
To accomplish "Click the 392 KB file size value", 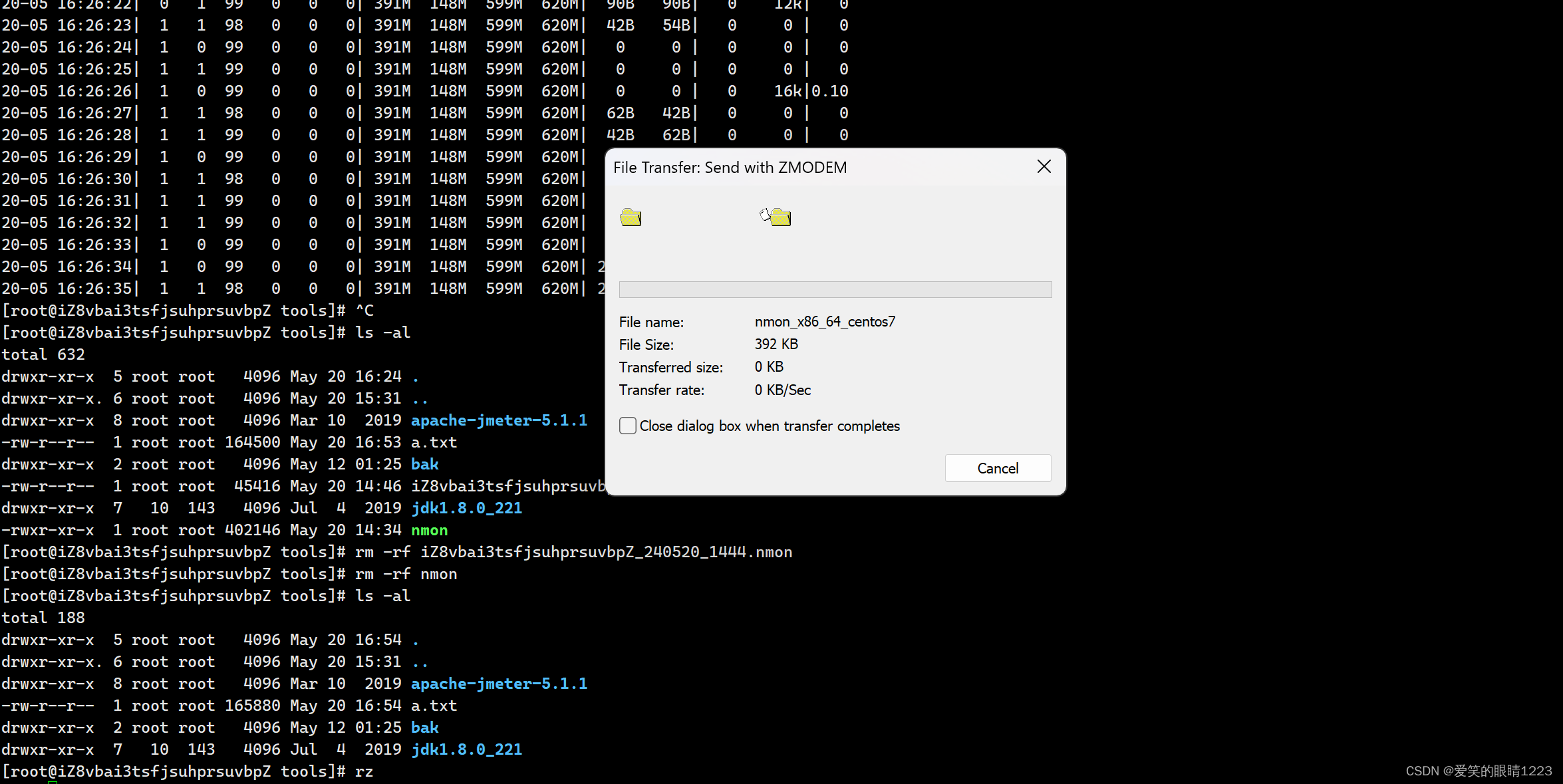I will (x=776, y=344).
